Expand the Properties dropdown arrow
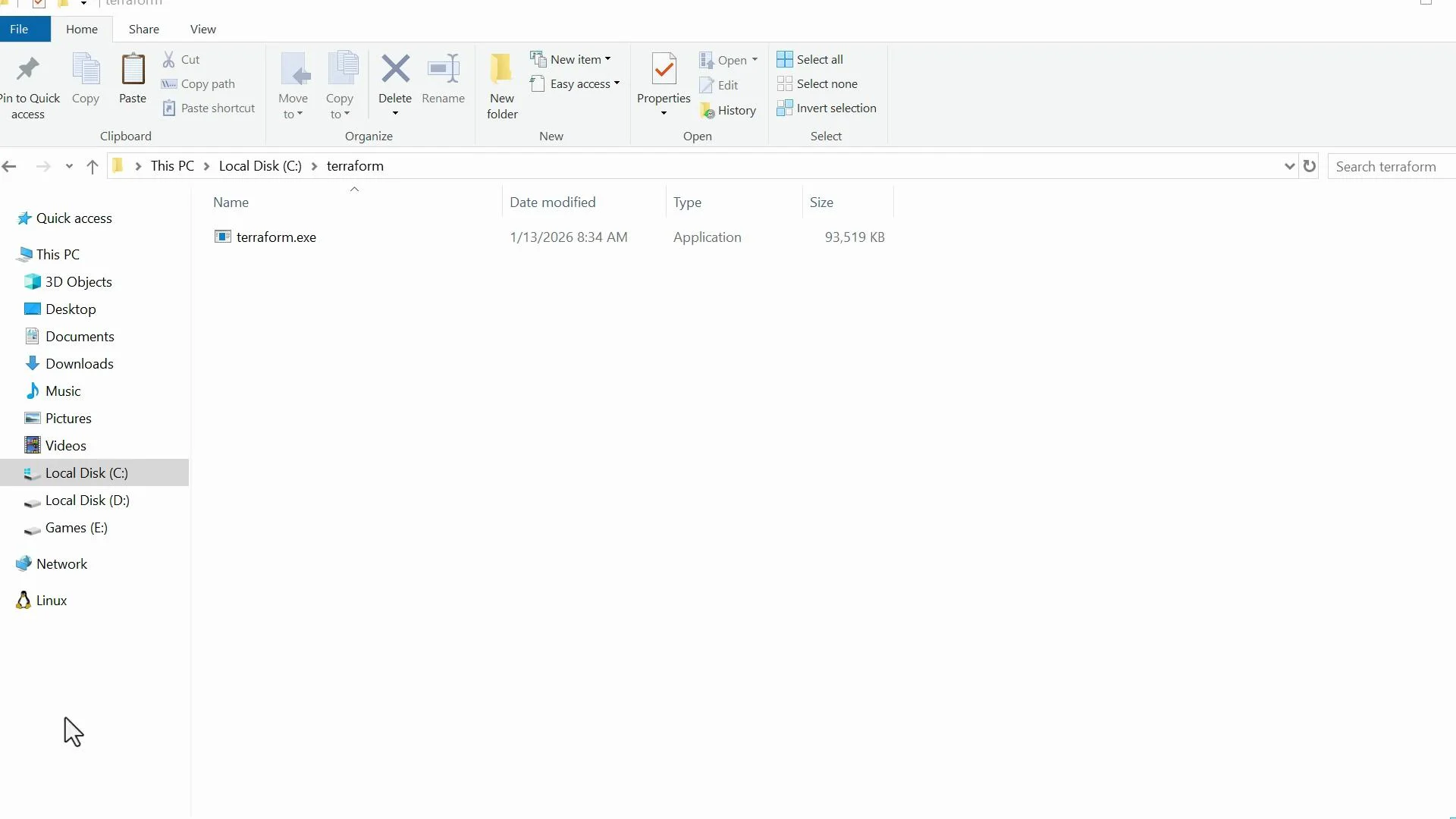Viewport: 1456px width, 819px height. (x=664, y=114)
